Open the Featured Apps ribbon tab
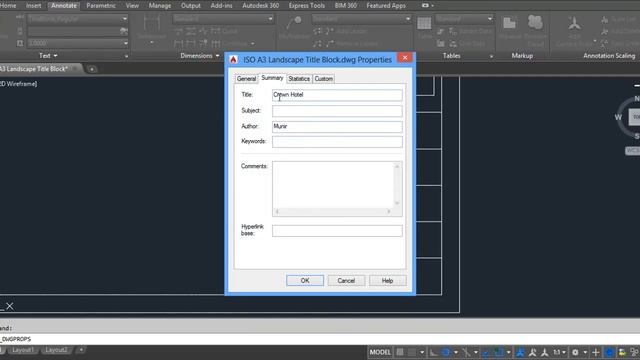This screenshot has width=640, height=360. (x=386, y=6)
